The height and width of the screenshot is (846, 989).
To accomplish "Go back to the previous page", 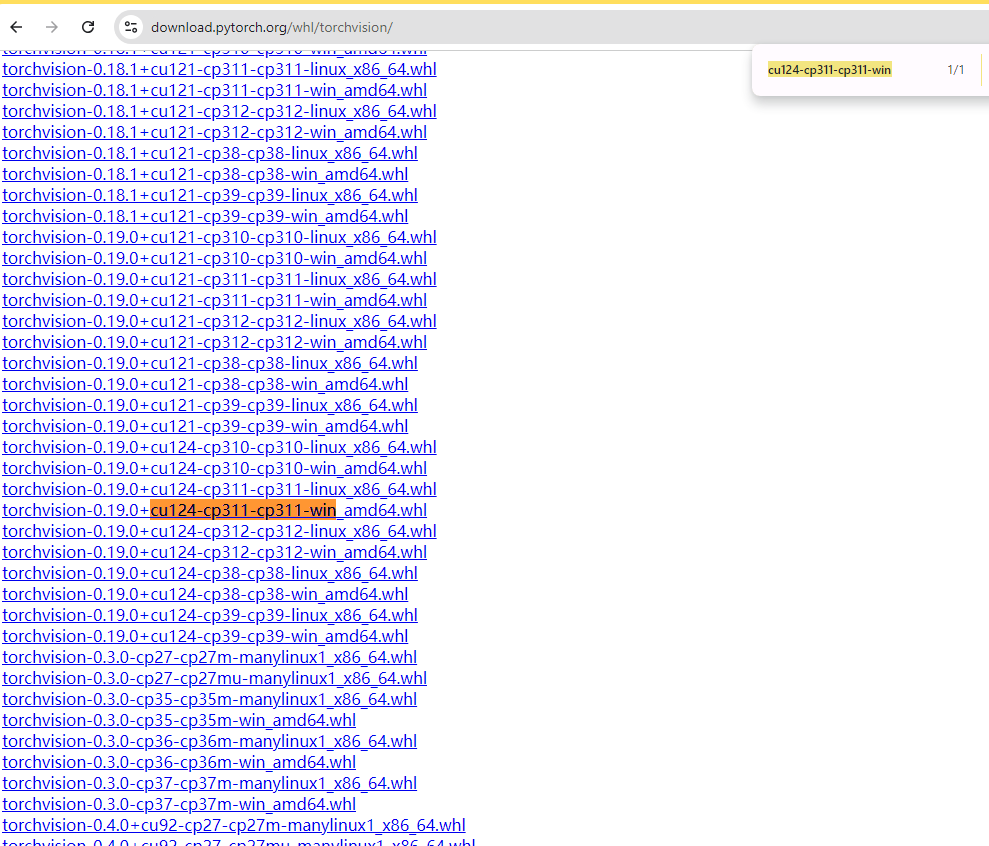I will [16, 27].
